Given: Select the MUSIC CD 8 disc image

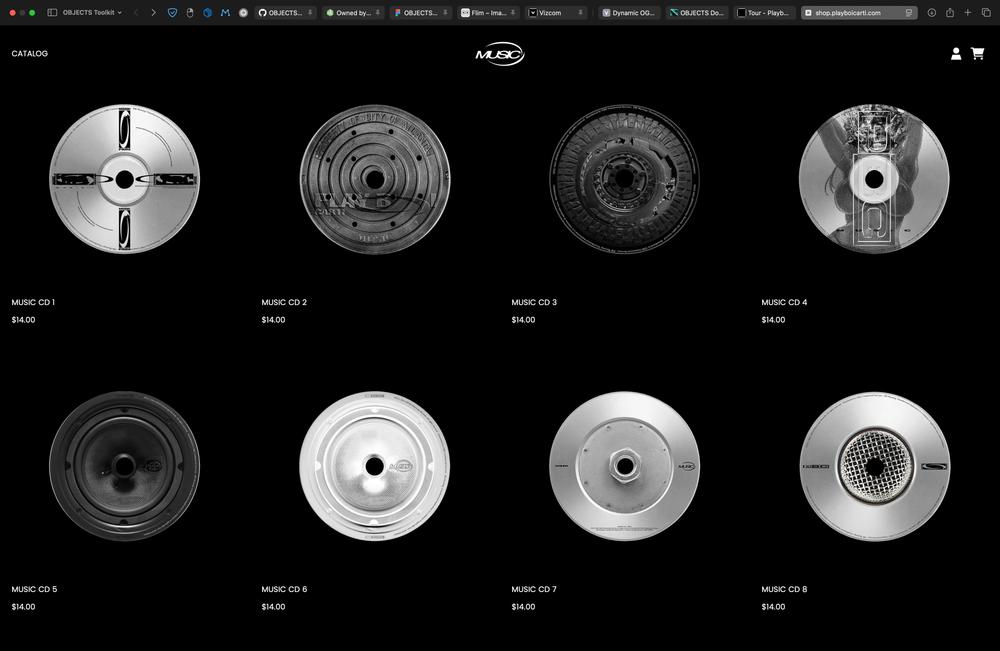Looking at the screenshot, I should tap(874, 466).
